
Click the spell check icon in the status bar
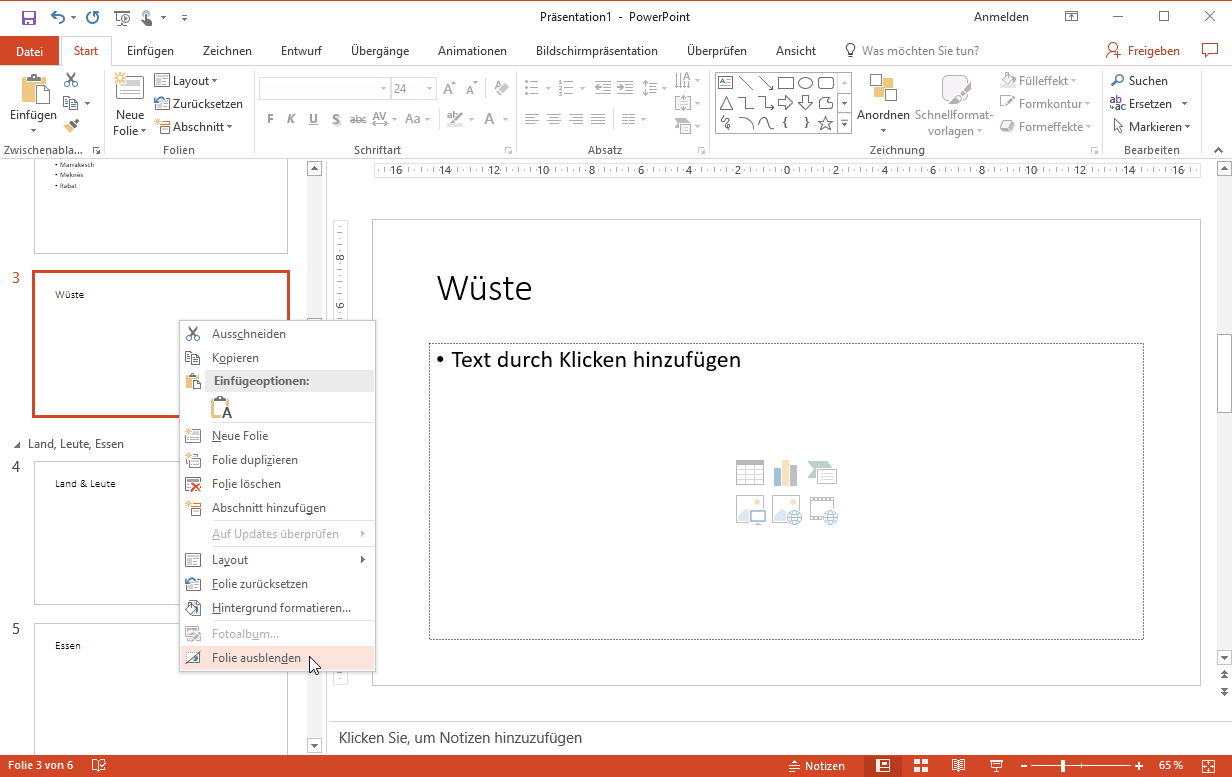click(x=99, y=766)
